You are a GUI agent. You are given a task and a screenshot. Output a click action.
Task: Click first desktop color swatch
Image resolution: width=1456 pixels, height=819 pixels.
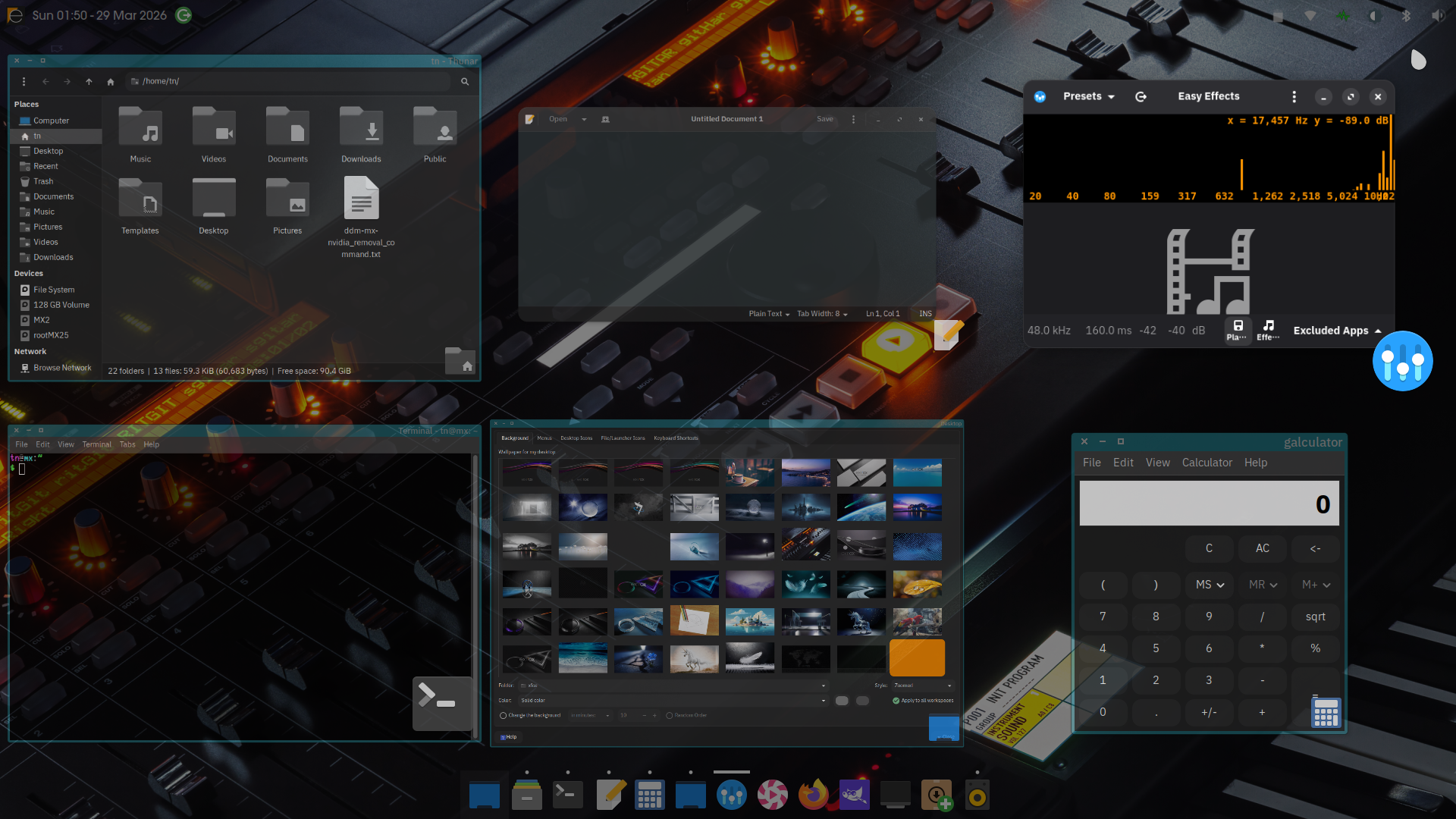point(842,701)
